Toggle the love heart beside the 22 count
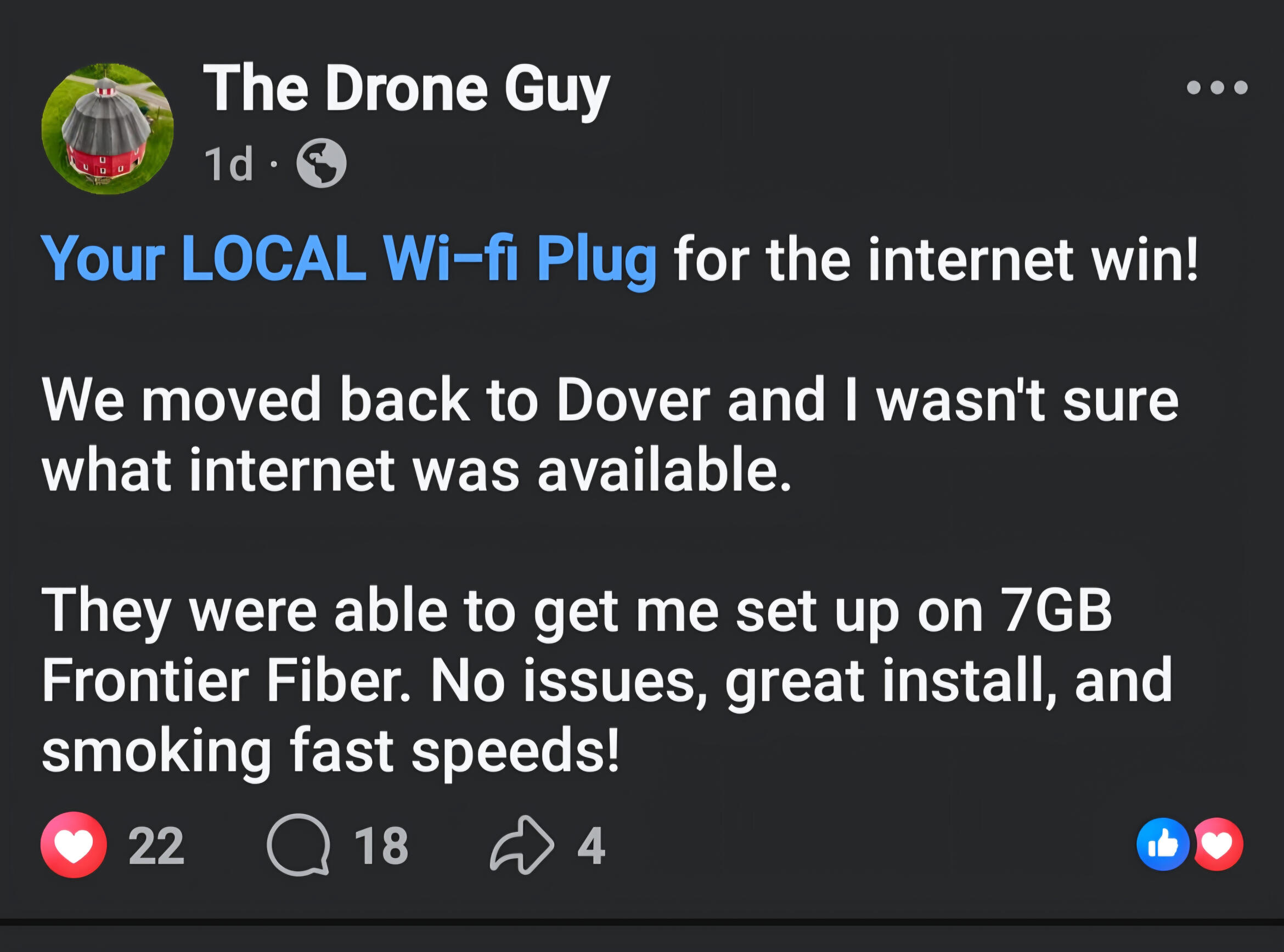Image resolution: width=1284 pixels, height=952 pixels. 74,845
